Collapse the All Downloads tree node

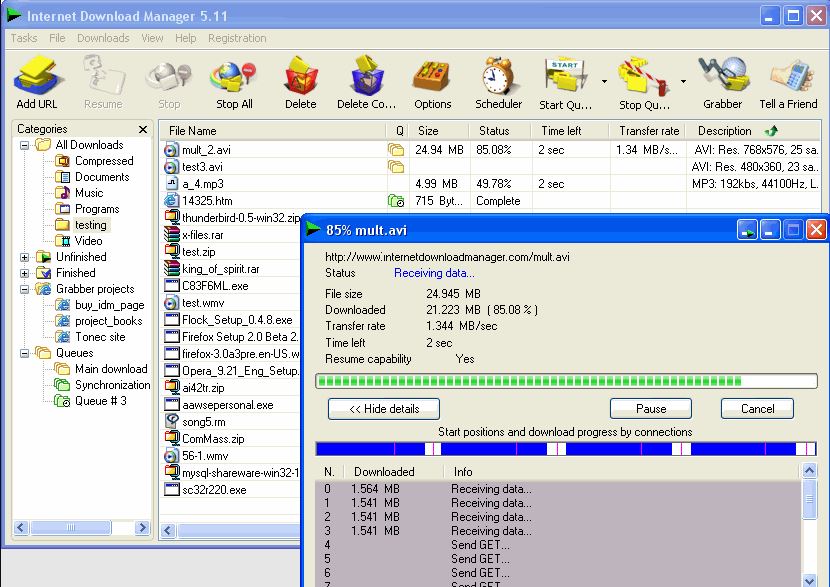pos(24,145)
